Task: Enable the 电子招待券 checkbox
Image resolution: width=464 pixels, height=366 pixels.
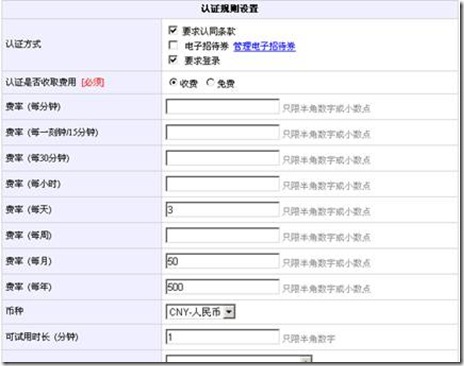Action: (173, 45)
